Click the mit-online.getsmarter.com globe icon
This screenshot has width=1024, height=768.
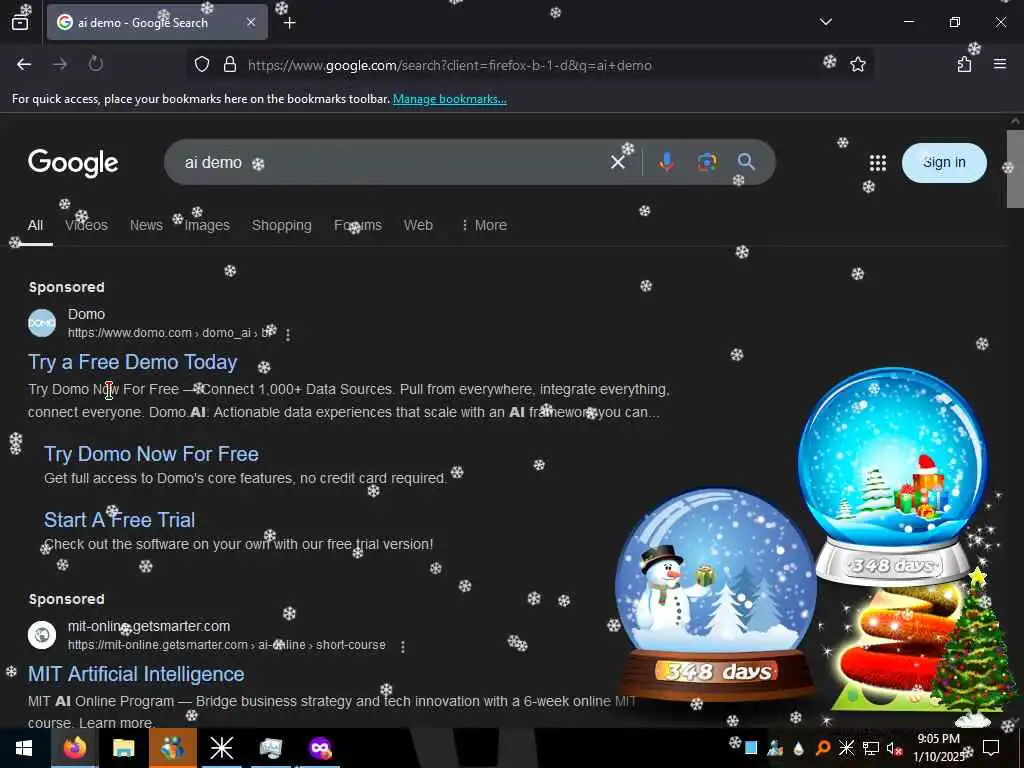click(42, 635)
